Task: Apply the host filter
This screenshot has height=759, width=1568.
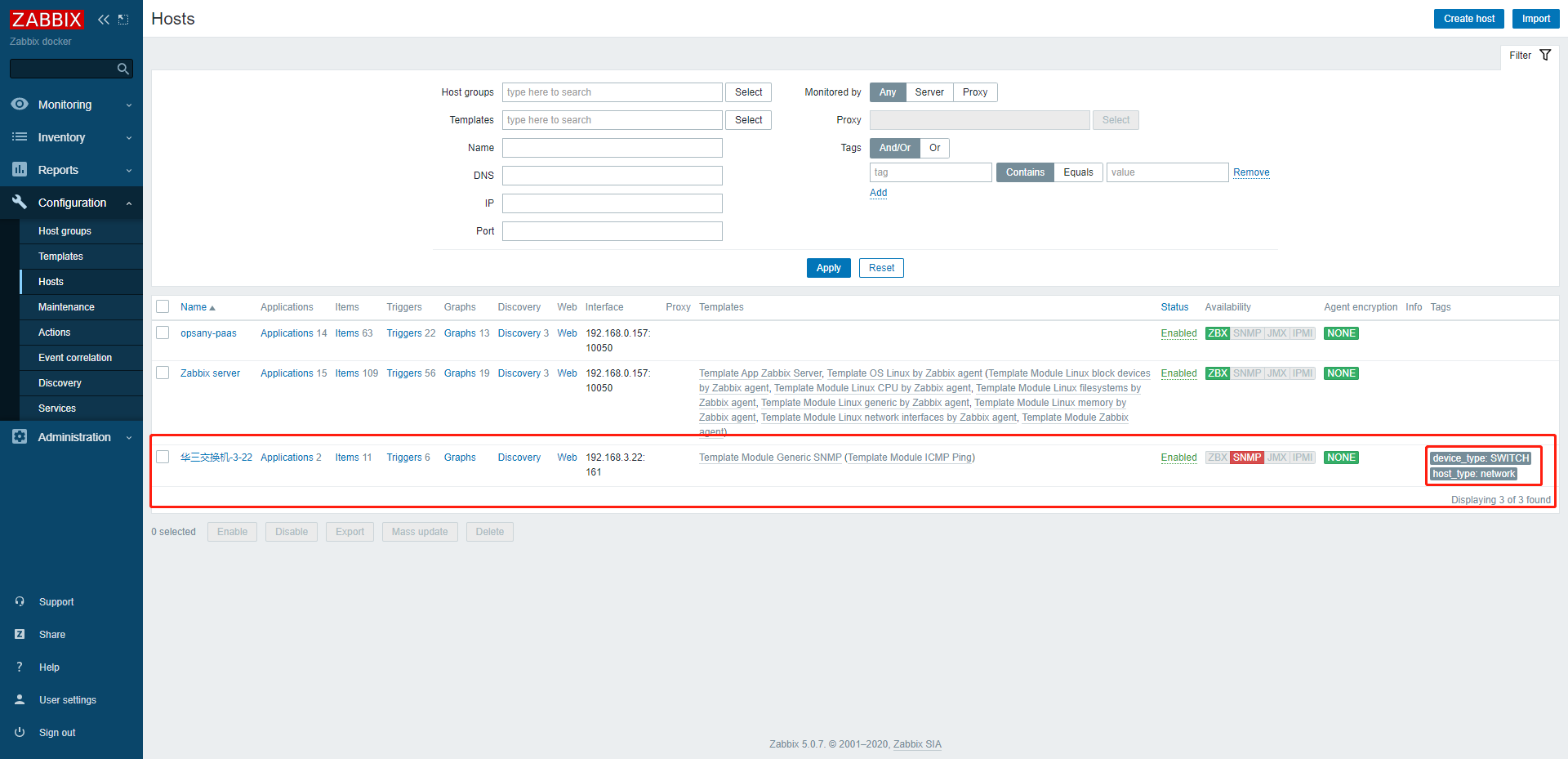Action: [828, 268]
